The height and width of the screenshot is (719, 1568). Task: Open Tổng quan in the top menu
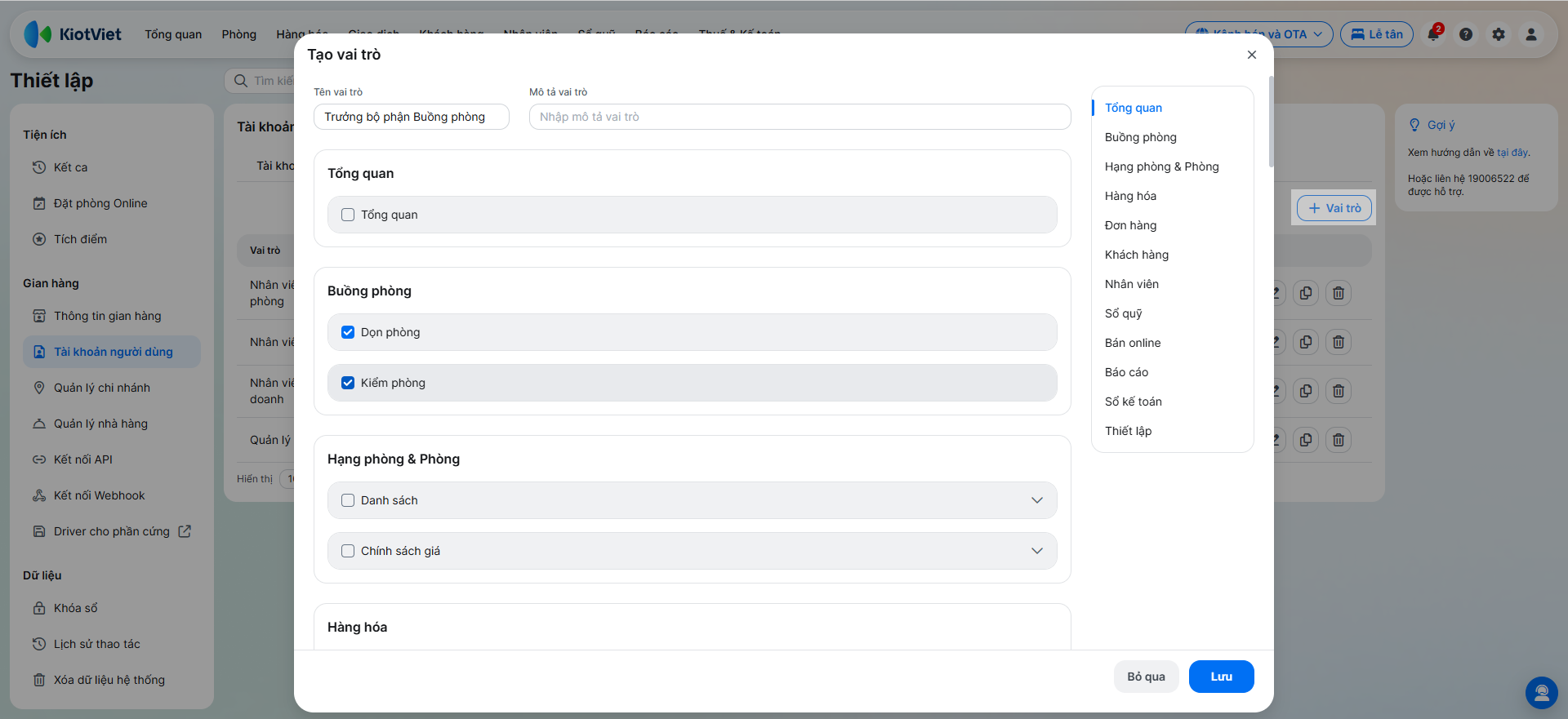173,34
